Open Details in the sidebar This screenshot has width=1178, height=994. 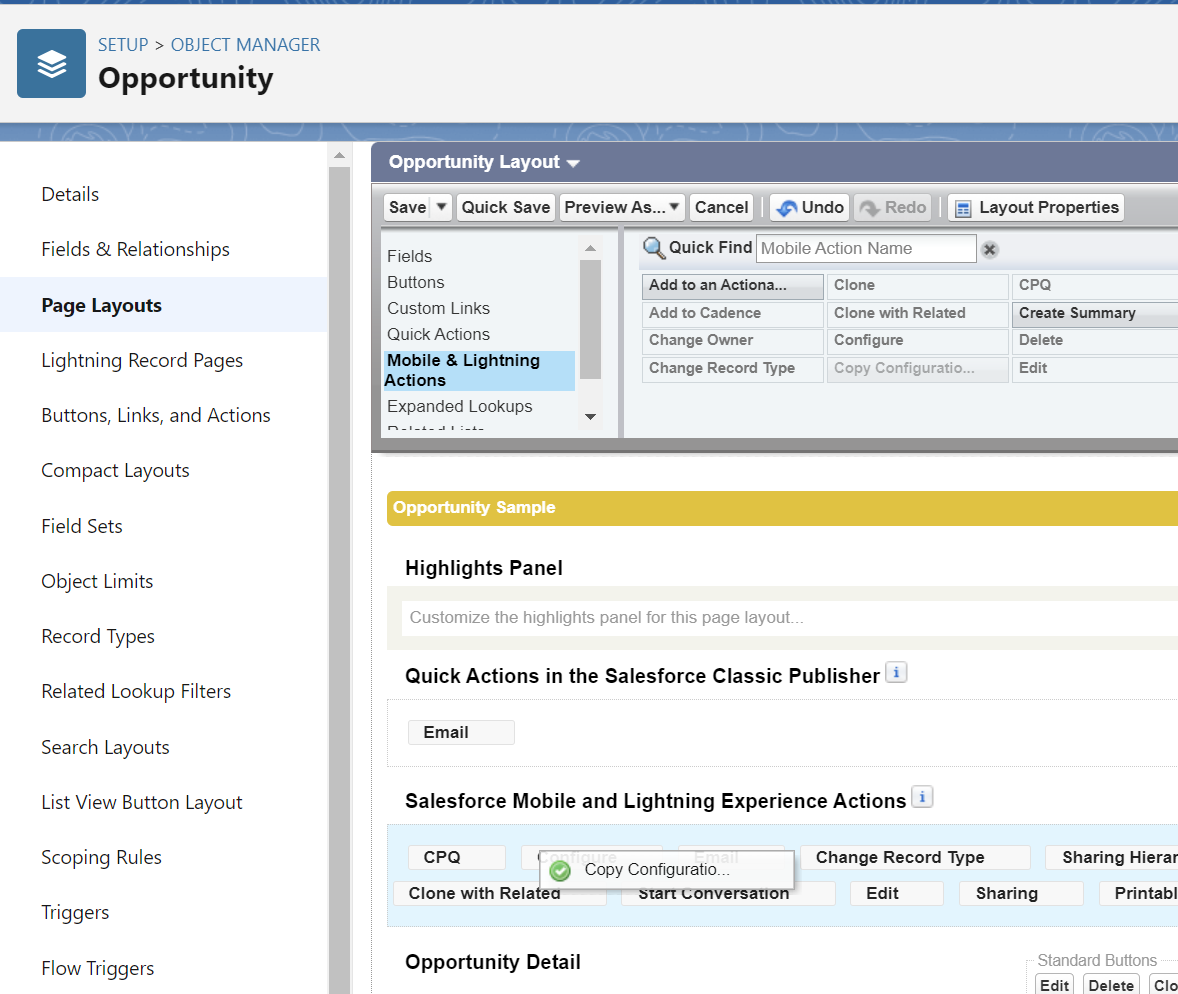click(x=70, y=195)
